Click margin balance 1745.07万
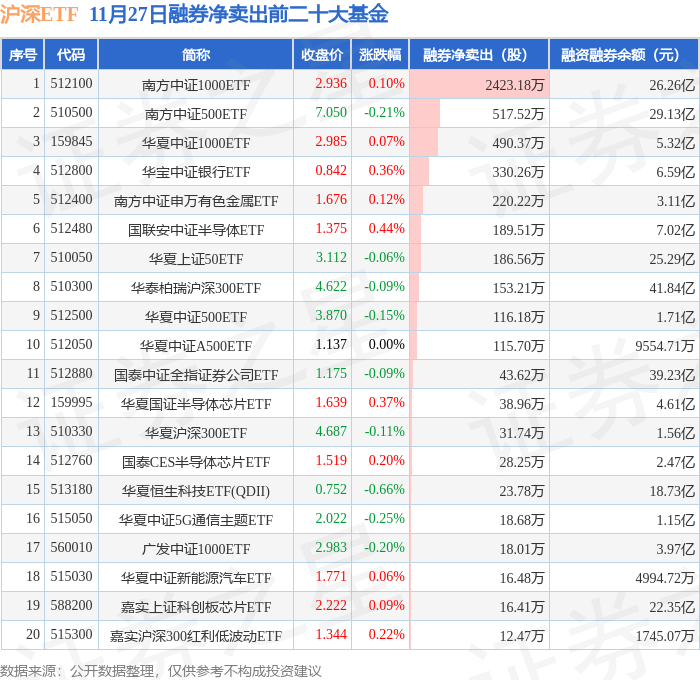Viewport: 700px width, 680px height. coord(665,636)
